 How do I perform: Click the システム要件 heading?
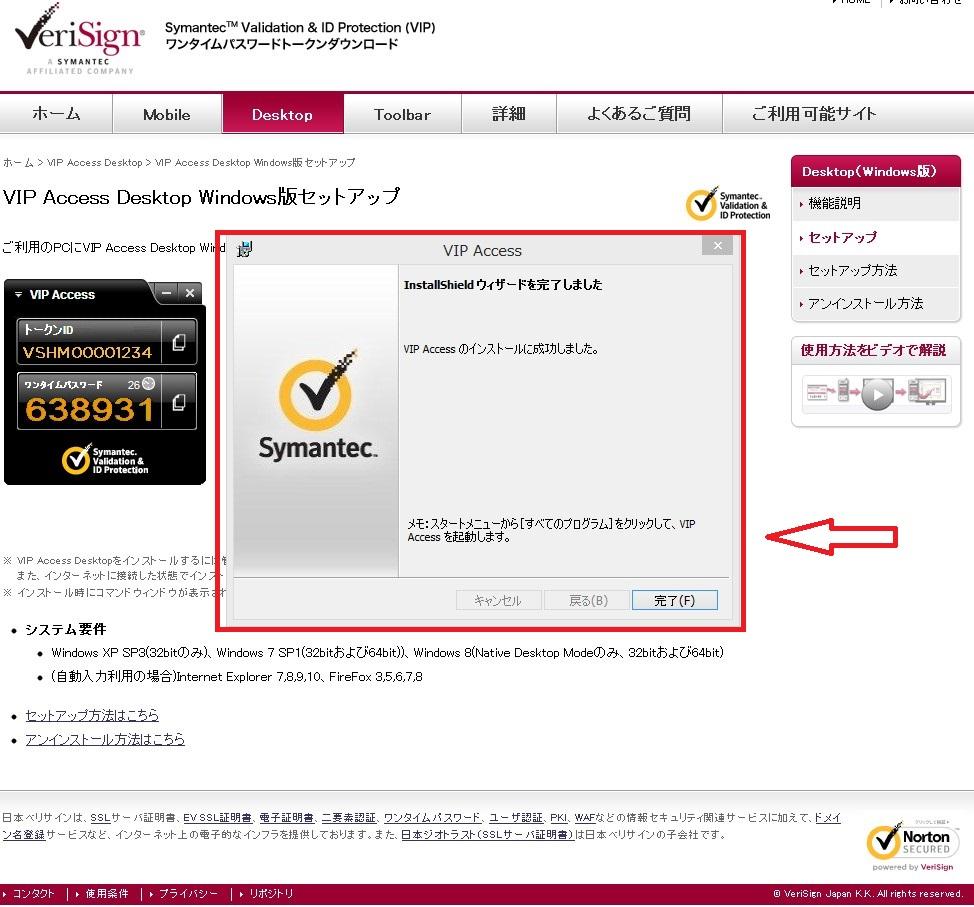click(x=65, y=629)
